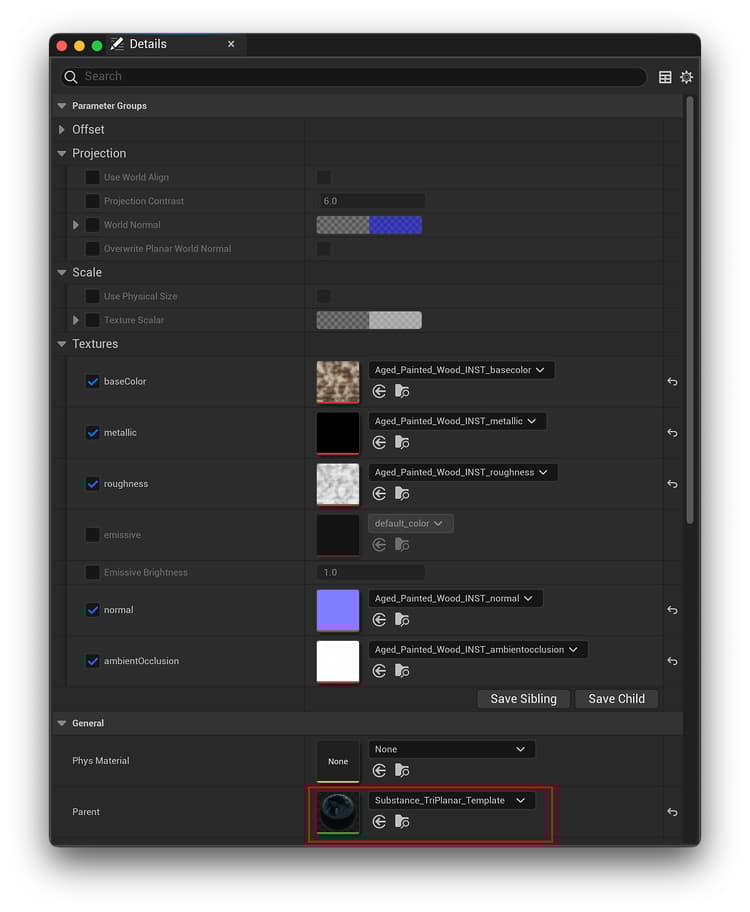Use selected asset for Phys Material
The height and width of the screenshot is (912, 750).
(x=379, y=771)
